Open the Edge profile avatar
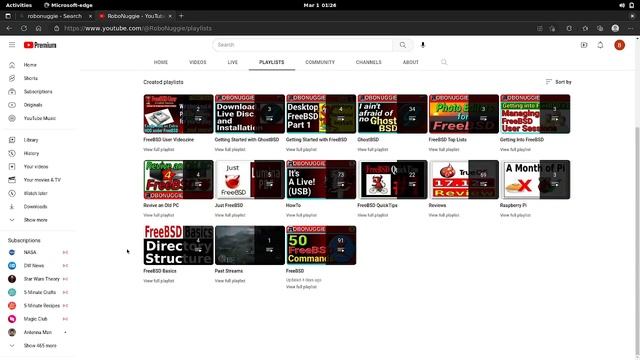640x360 pixels. point(615,29)
